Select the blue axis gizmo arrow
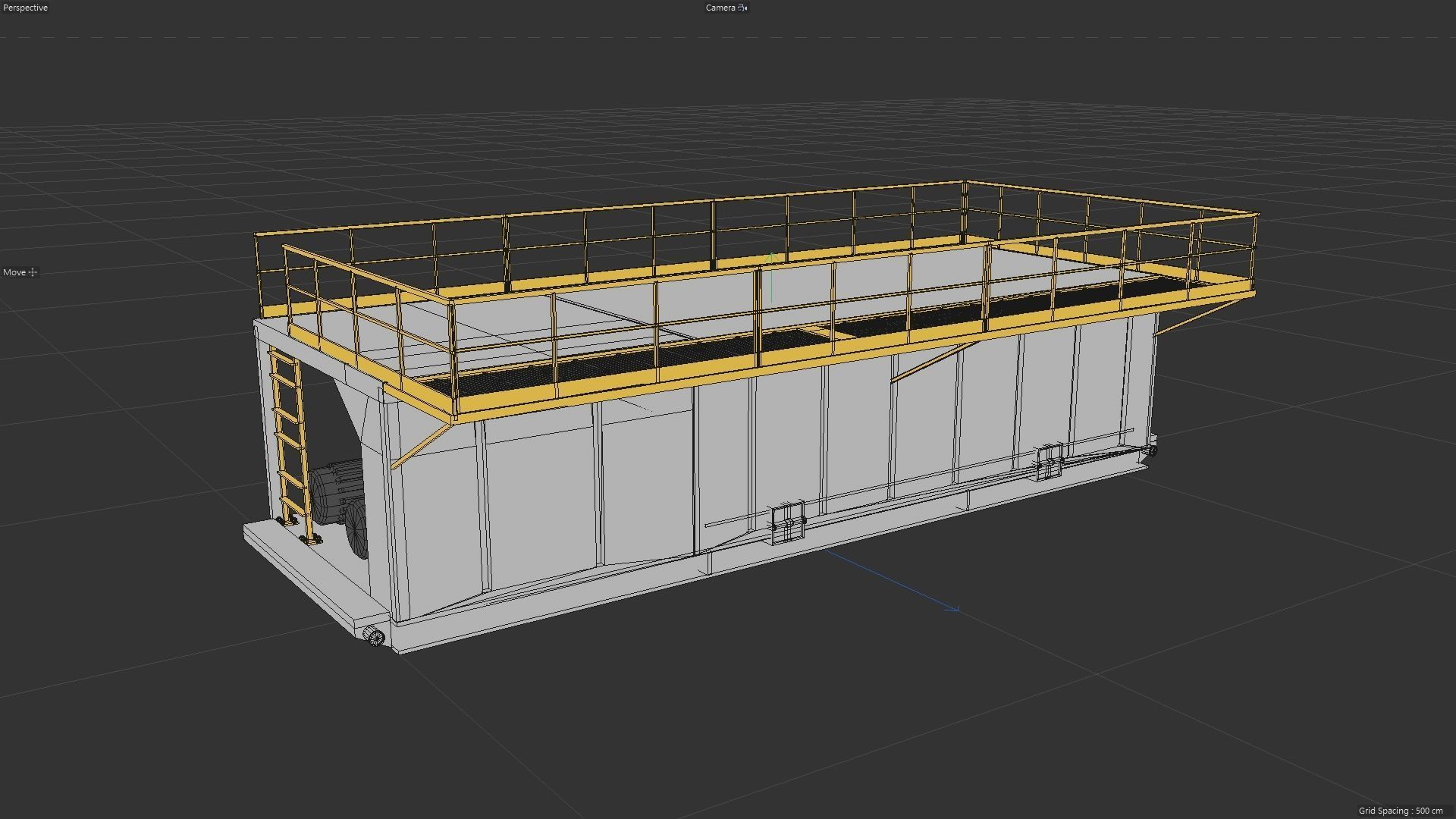Viewport: 1456px width, 819px height. pos(952,607)
